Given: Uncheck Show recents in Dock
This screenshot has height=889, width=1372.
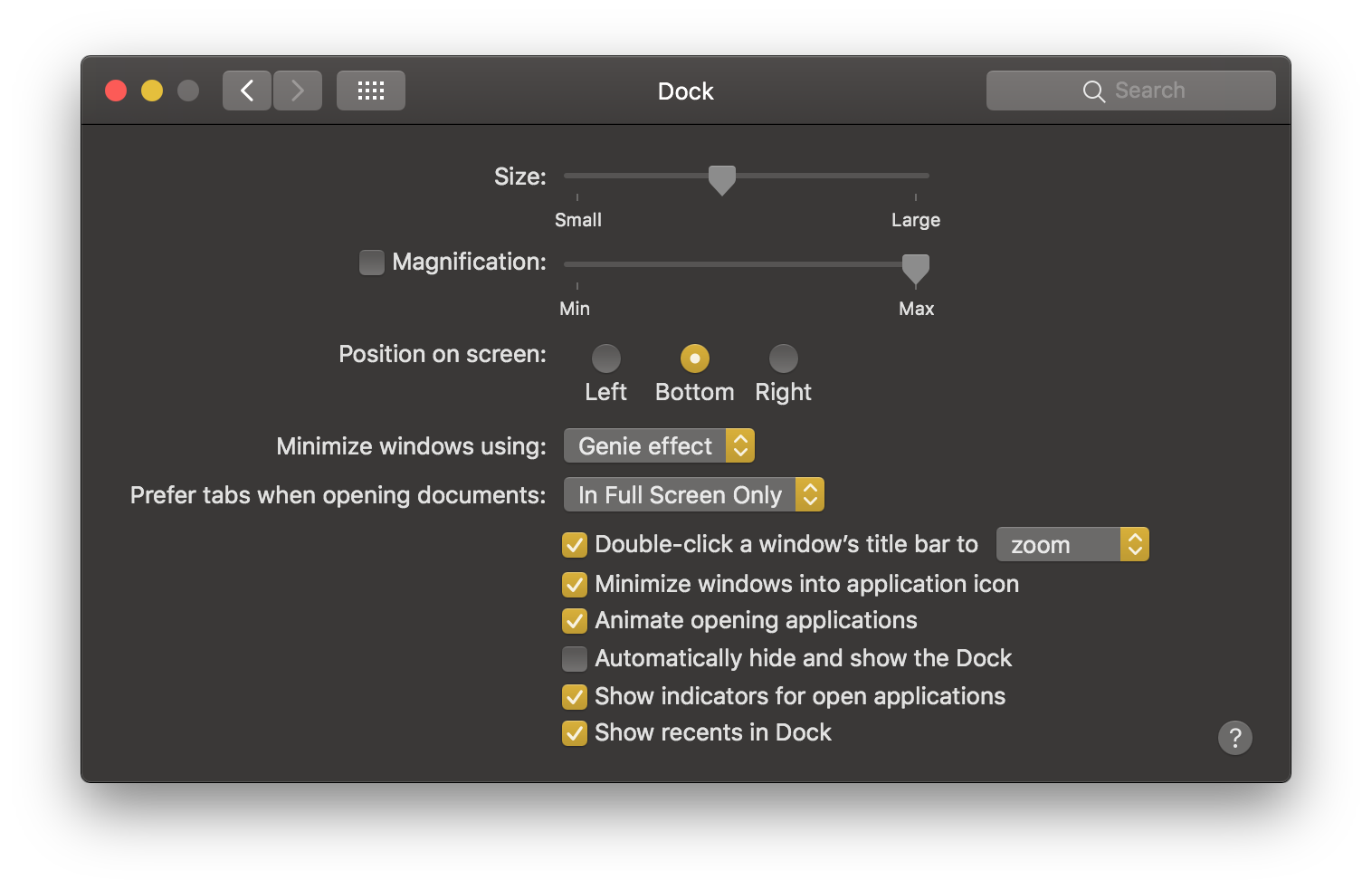Looking at the screenshot, I should click(575, 733).
